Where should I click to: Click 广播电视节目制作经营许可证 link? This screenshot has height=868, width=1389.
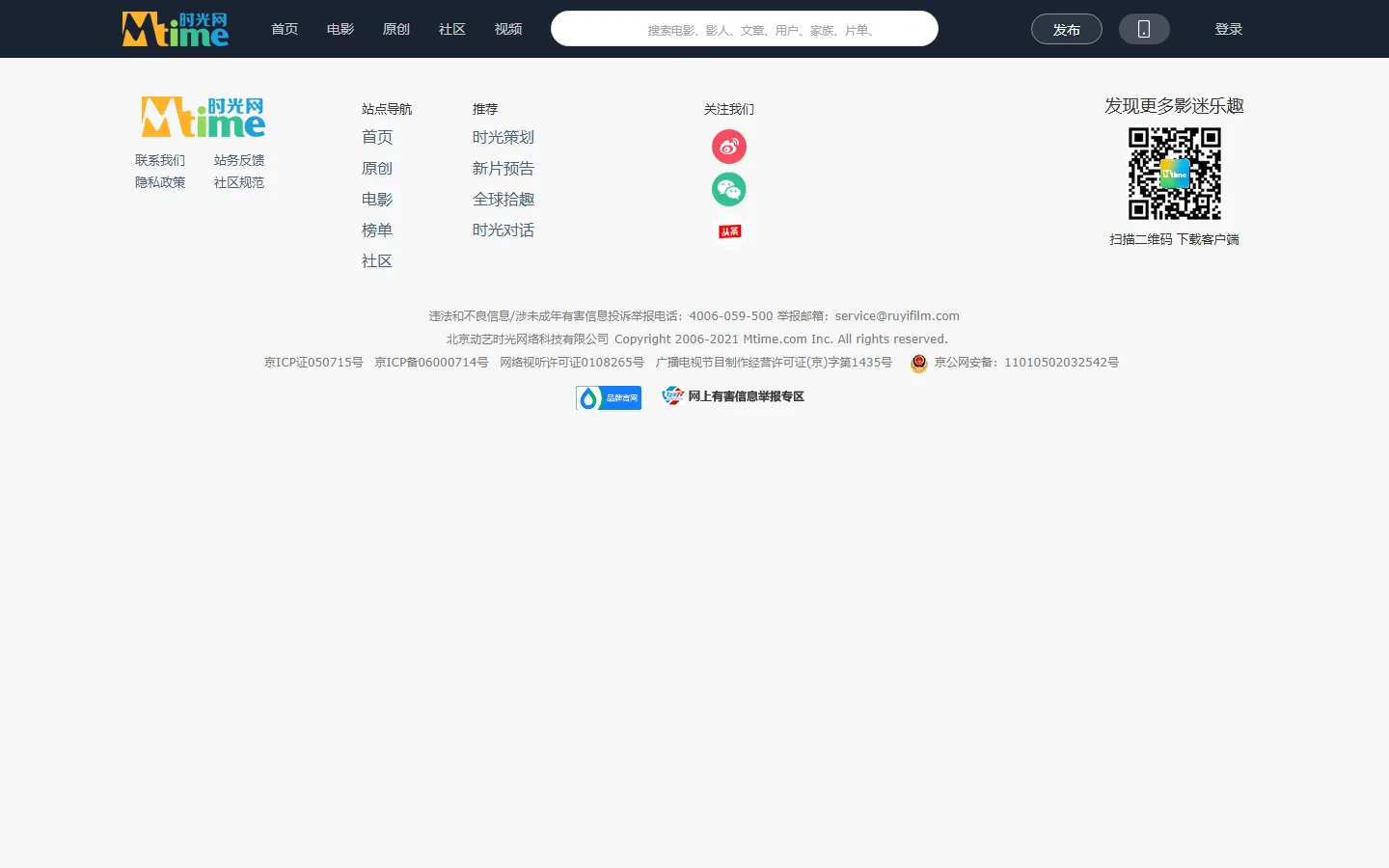(x=774, y=363)
